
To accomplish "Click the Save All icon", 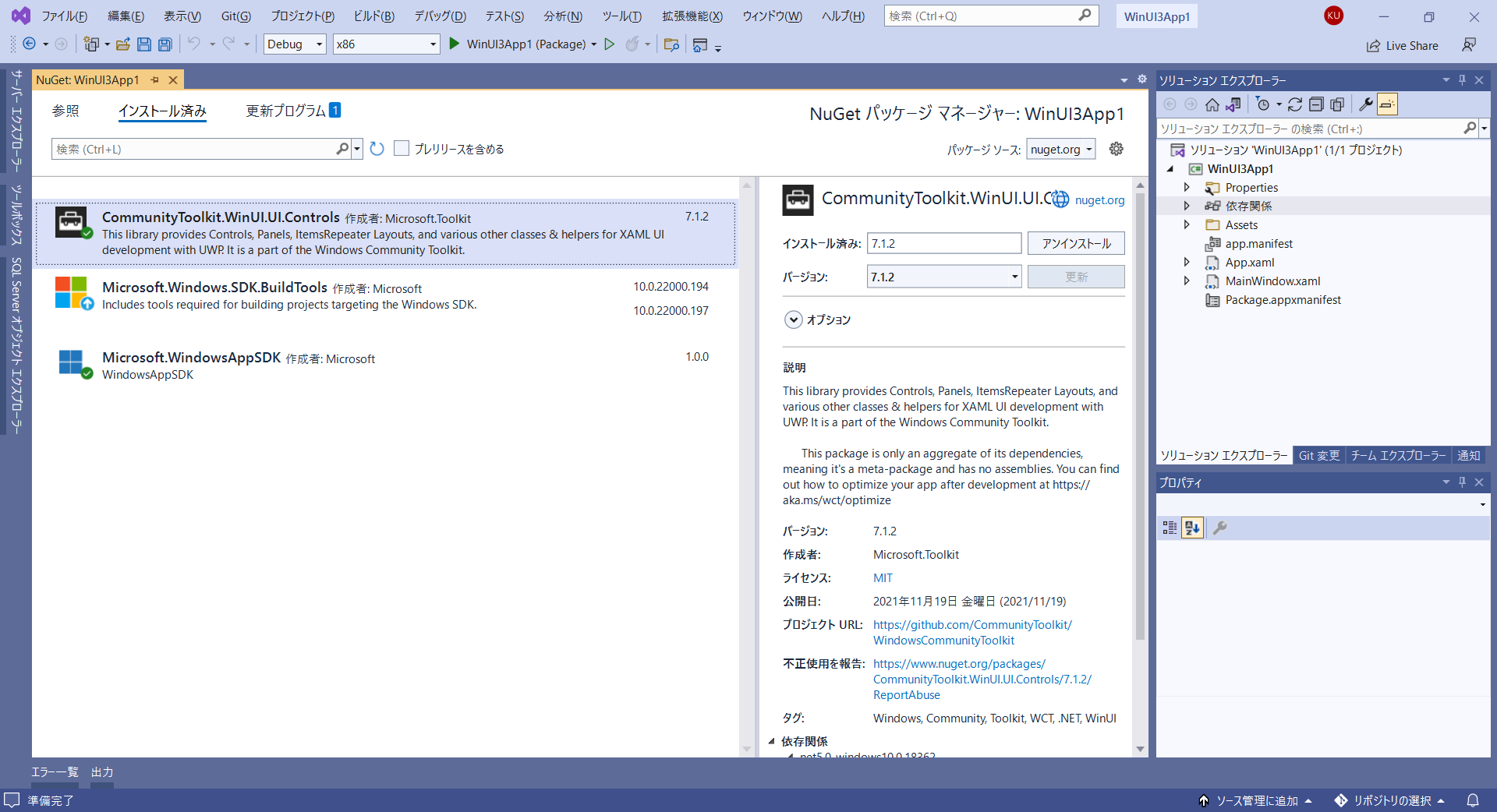I will coord(165,44).
